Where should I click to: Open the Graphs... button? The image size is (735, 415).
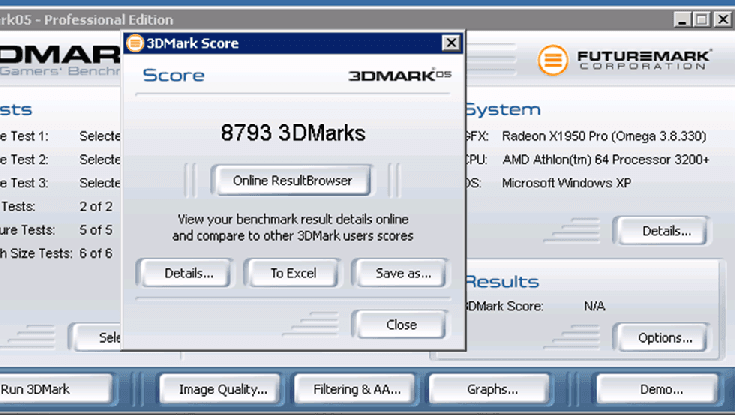tap(491, 389)
